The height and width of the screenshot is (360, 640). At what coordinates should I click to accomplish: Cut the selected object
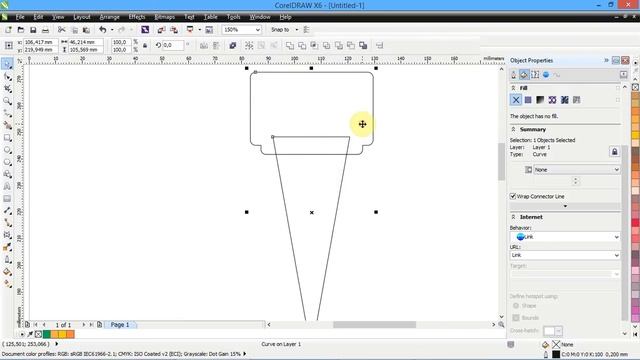tap(62, 30)
